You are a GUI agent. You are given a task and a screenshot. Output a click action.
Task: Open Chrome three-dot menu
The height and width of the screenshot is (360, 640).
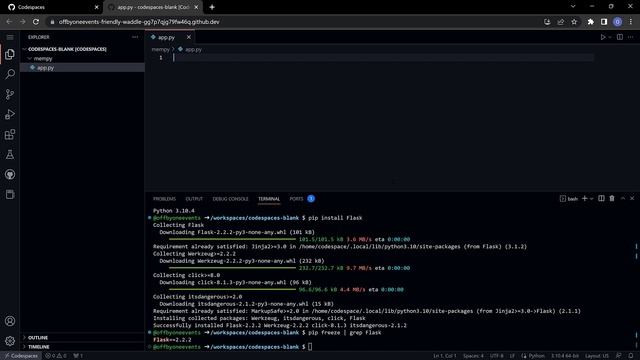(x=631, y=22)
